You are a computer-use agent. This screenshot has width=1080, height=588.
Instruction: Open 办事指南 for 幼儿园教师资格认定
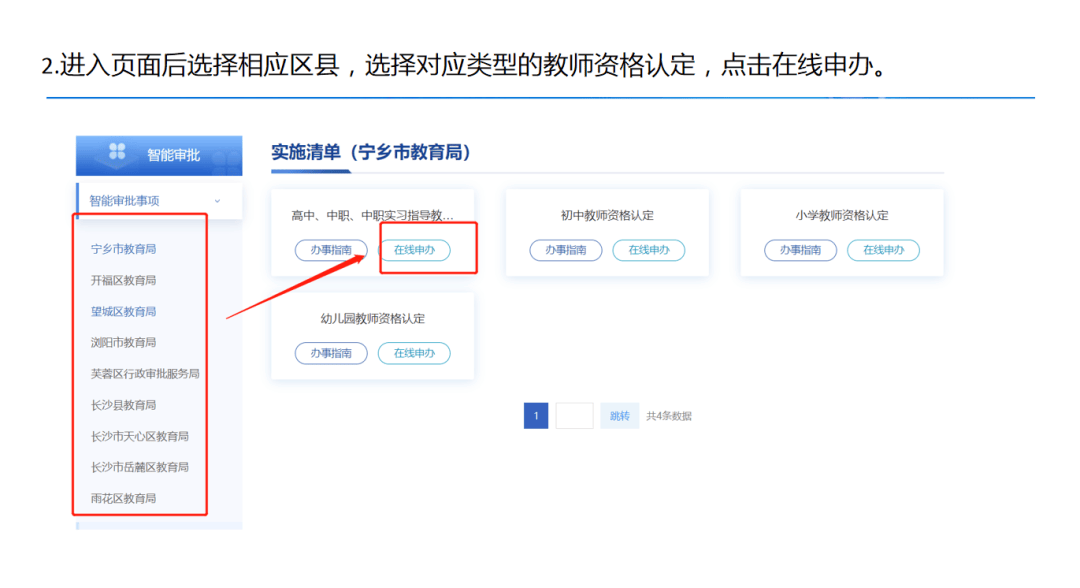(x=331, y=353)
